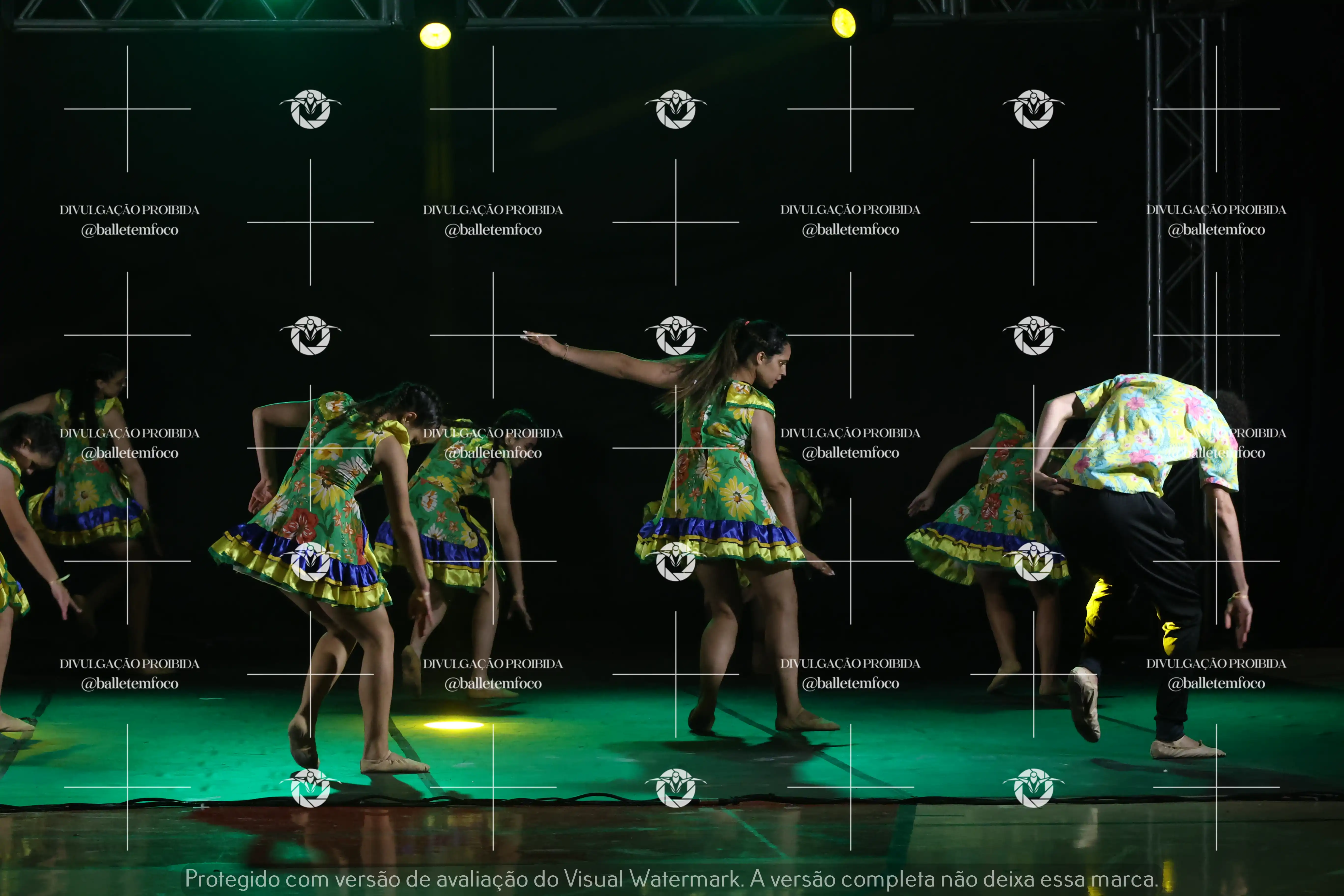Viewport: 1344px width, 896px height.
Task: Click the Visual Watermark notice text at bottom
Action: (672, 879)
